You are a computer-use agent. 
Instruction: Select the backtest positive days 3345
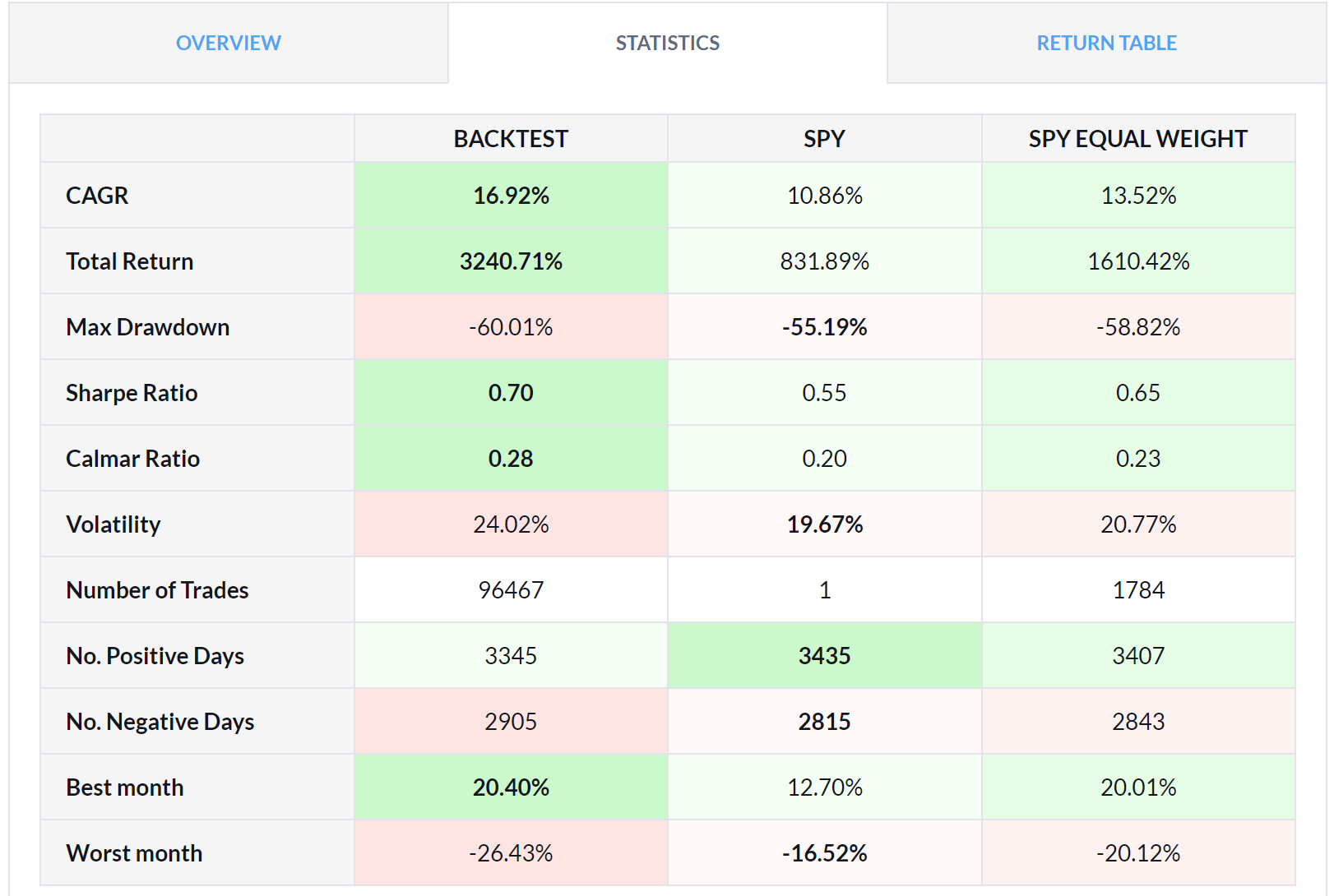click(511, 656)
